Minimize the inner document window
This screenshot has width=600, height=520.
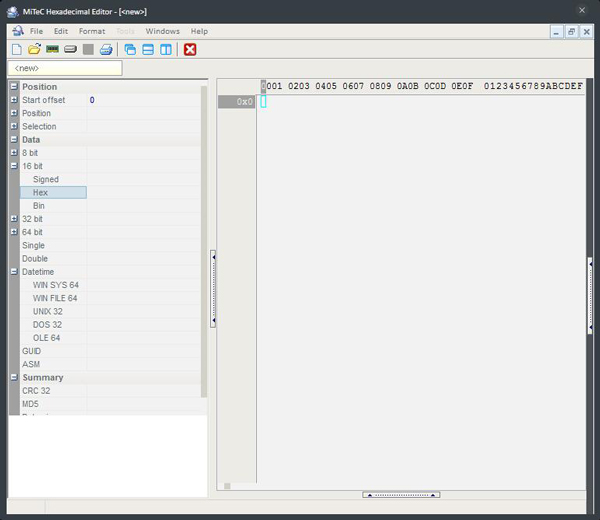click(556, 32)
